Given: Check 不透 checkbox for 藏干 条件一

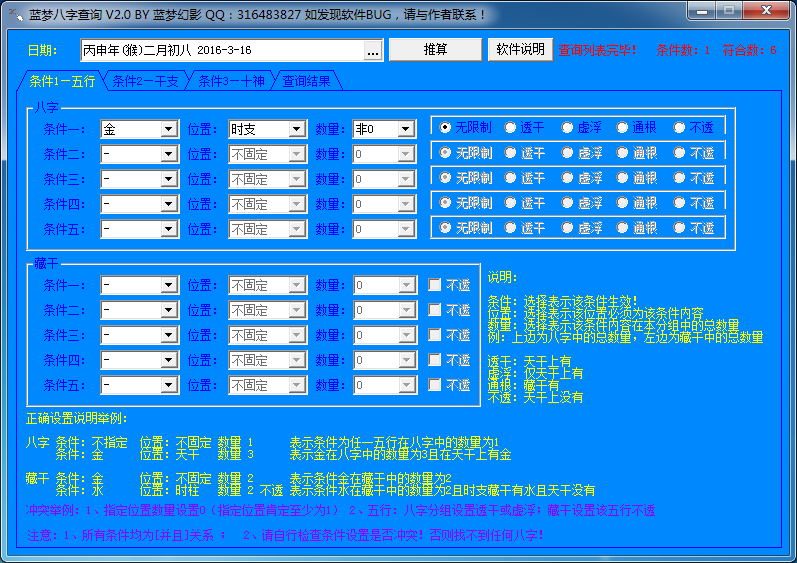Looking at the screenshot, I should [x=435, y=285].
